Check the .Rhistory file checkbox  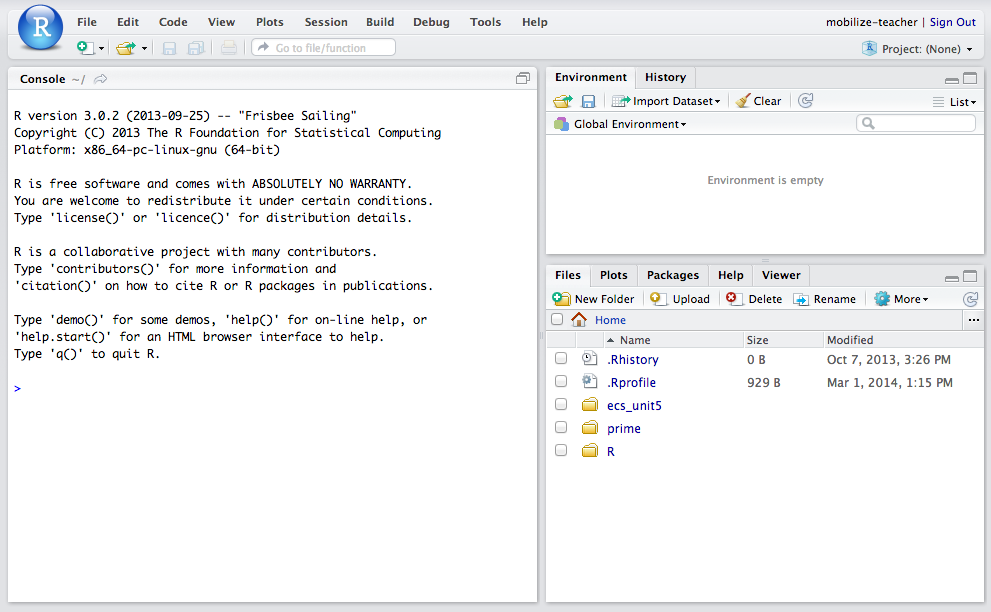(561, 359)
